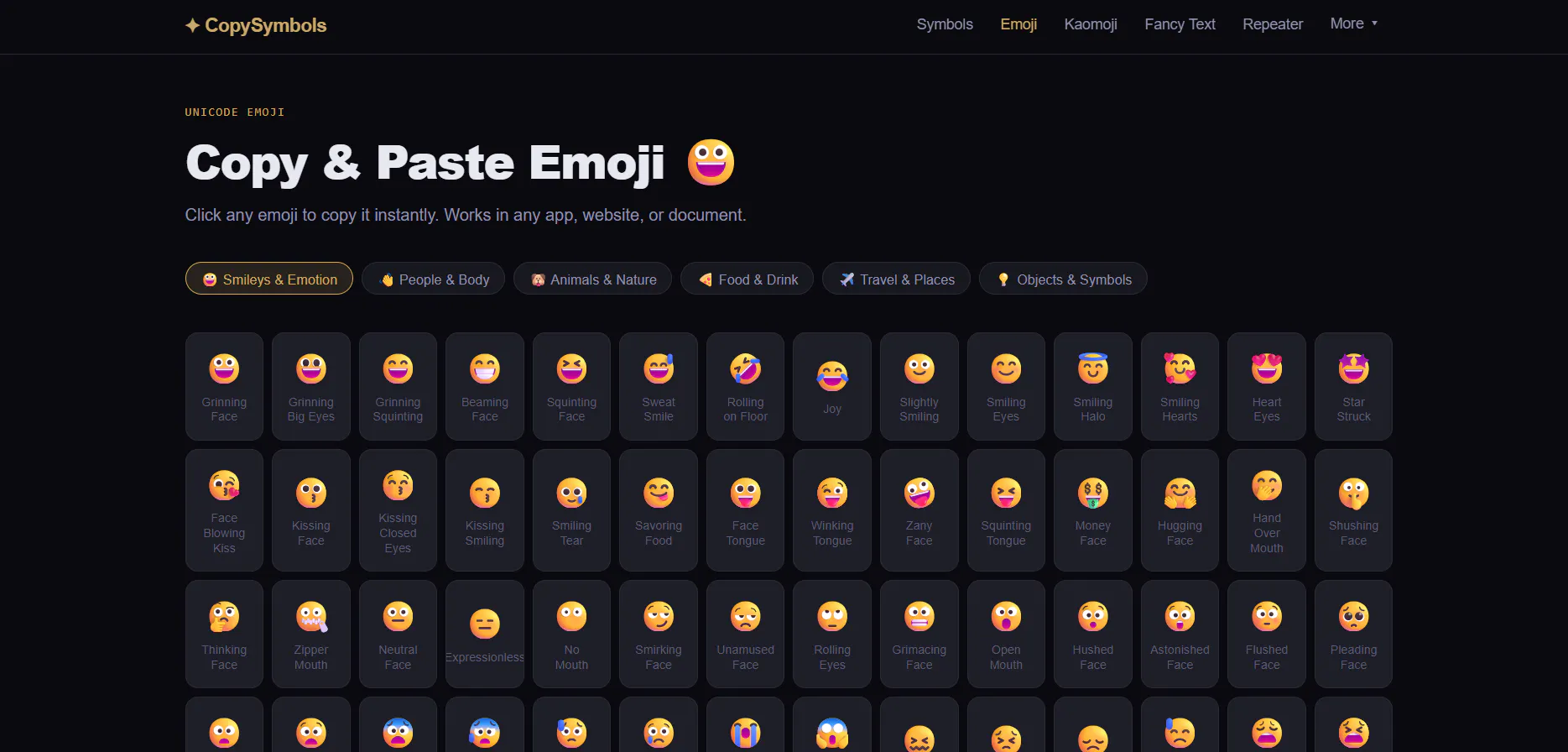This screenshot has height=752, width=1568.
Task: Copy the Rolling on Floor emoji
Action: tap(745, 386)
